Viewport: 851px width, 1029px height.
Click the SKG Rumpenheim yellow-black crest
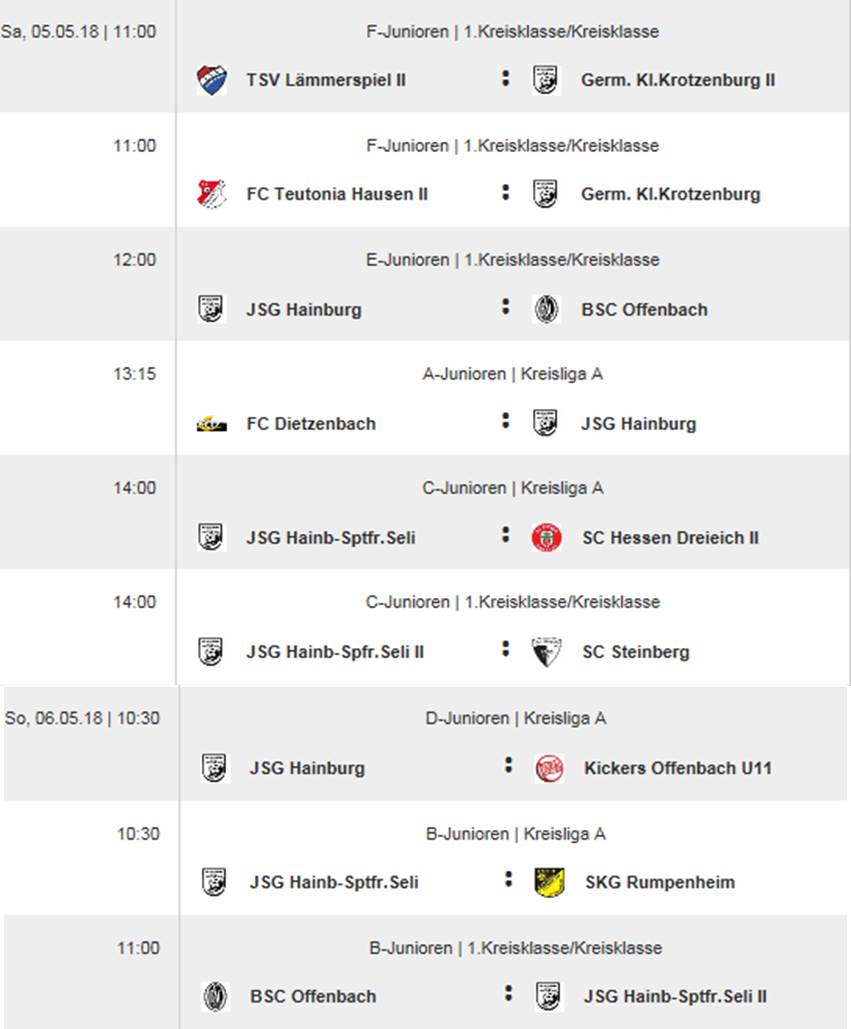point(549,882)
